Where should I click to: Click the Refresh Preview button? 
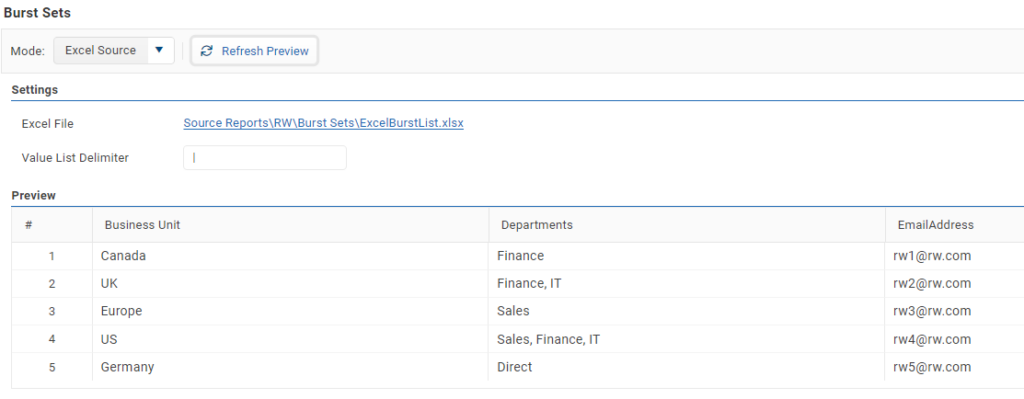[255, 51]
